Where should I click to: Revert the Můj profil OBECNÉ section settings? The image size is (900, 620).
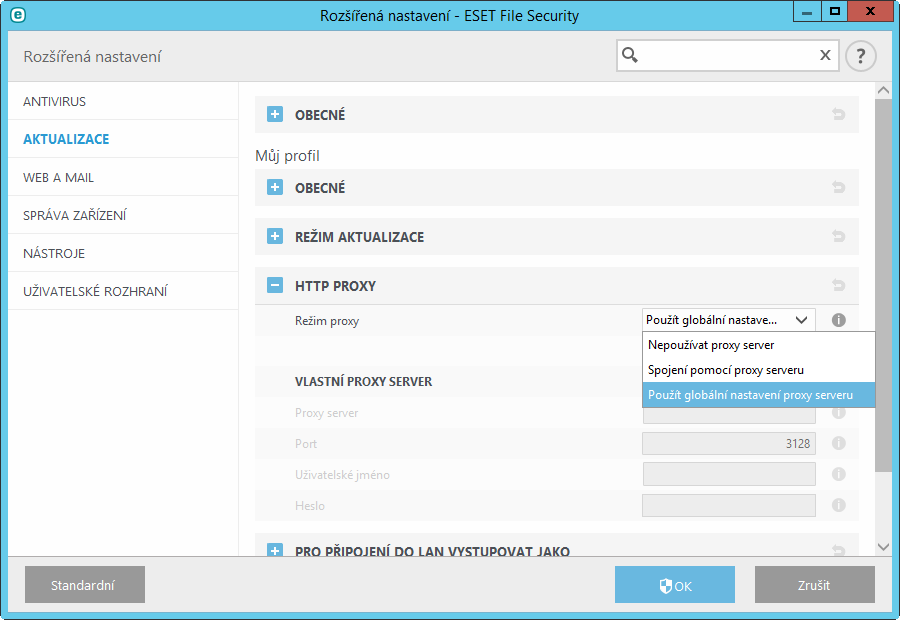pos(839,187)
